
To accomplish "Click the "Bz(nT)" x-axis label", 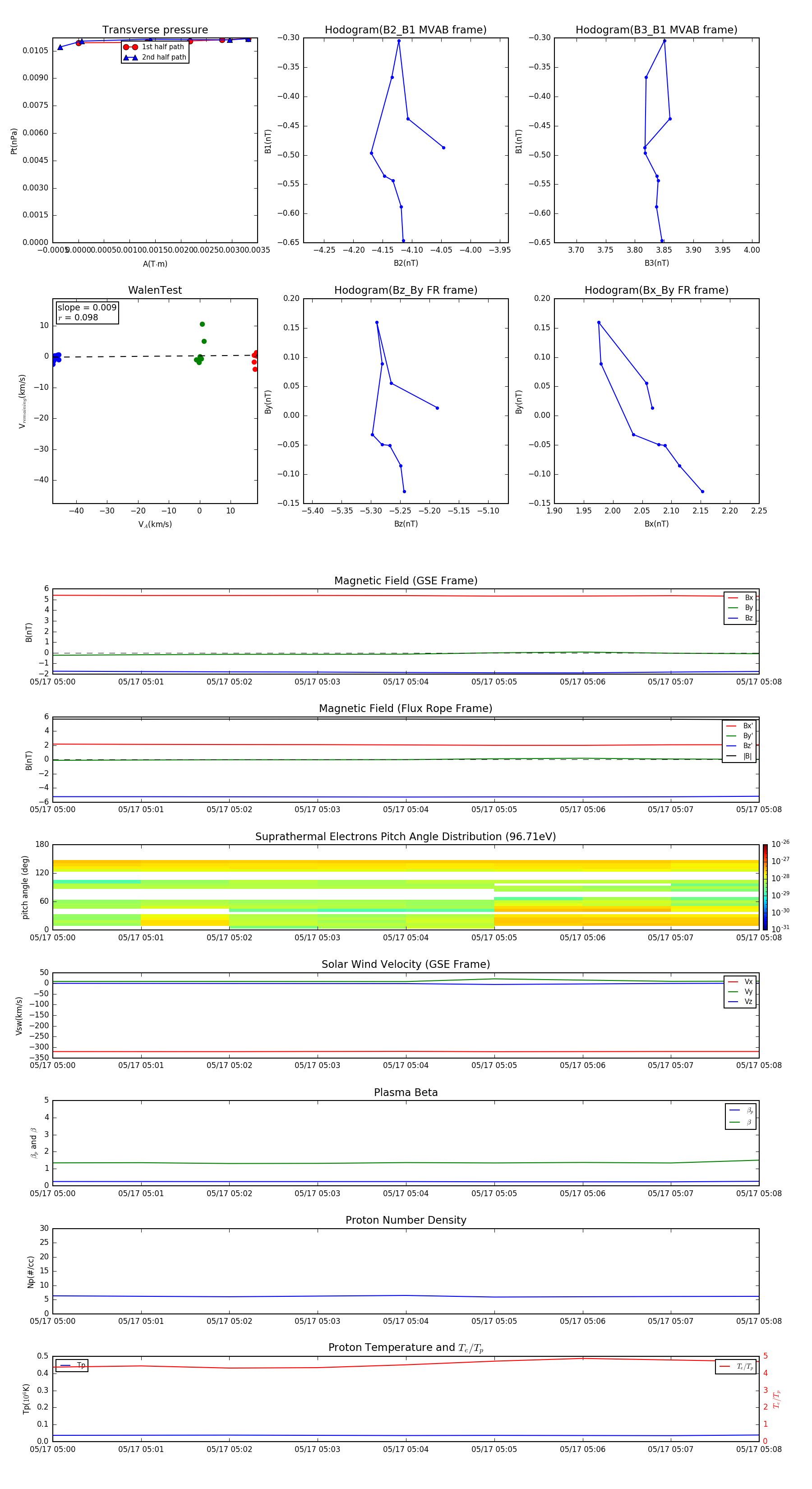I will (x=406, y=524).
